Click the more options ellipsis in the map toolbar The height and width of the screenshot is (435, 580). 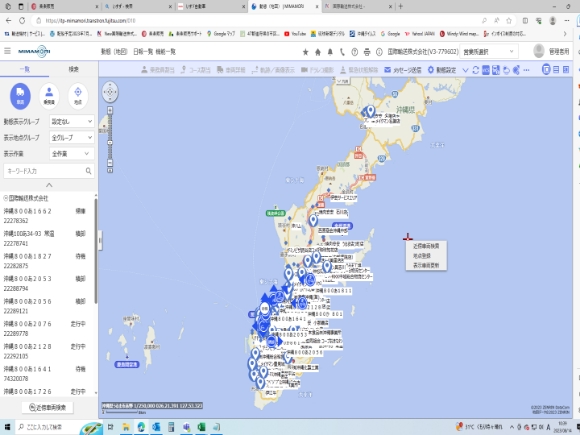[x=526, y=70]
